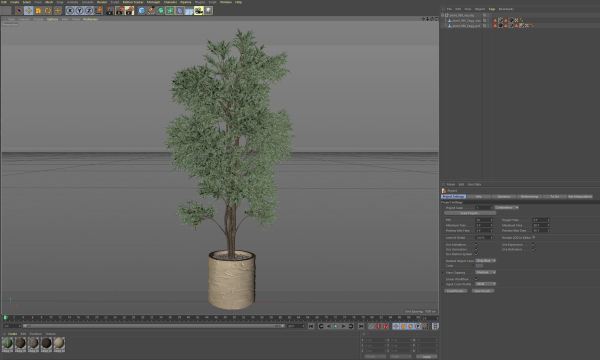This screenshot has width=600, height=360.
Task: Toggle Autokeying red button
Action: point(386,326)
